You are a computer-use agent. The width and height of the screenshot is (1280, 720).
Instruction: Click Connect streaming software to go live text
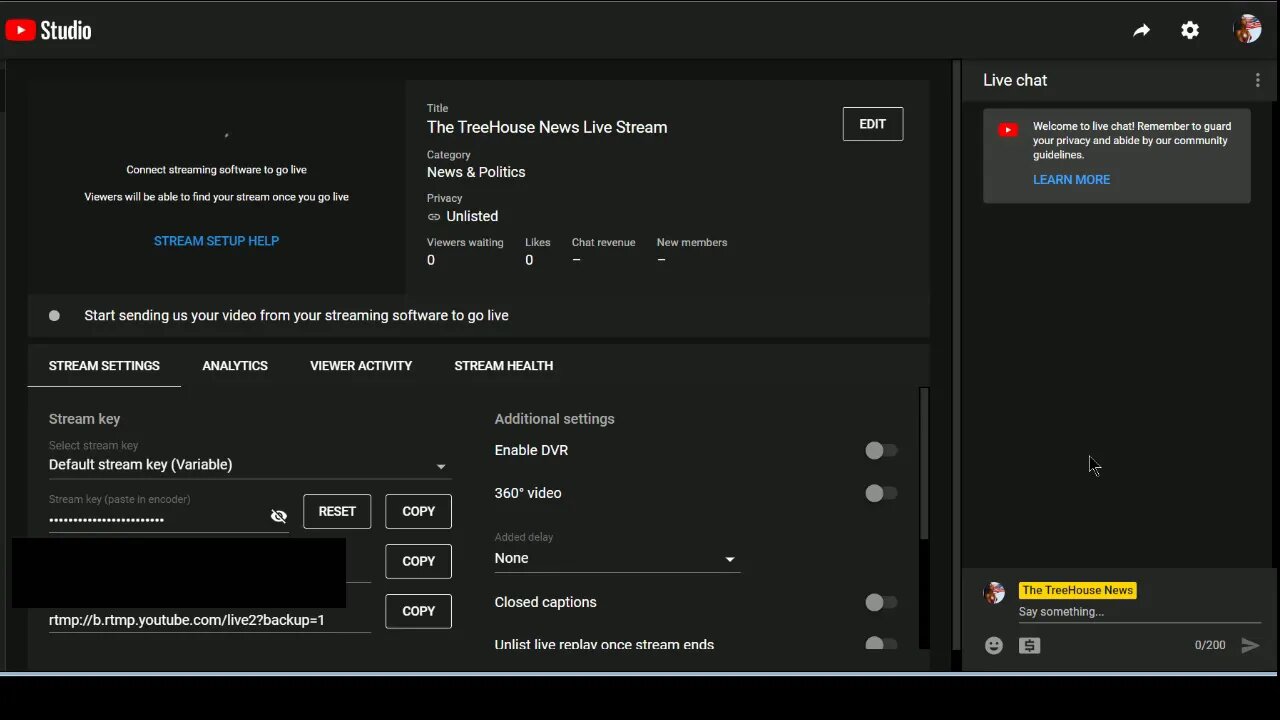coord(216,170)
